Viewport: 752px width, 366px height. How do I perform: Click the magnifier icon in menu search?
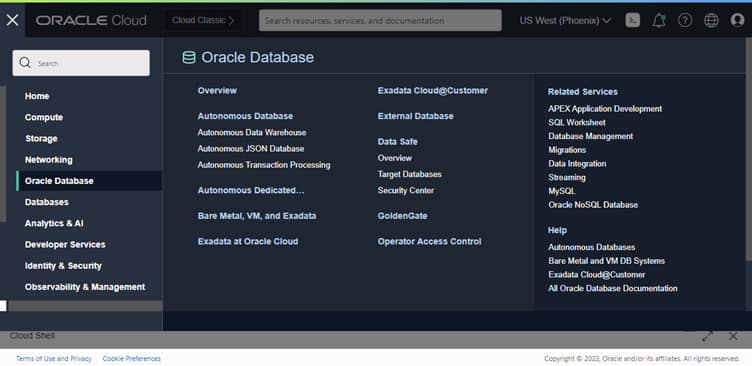tap(25, 63)
